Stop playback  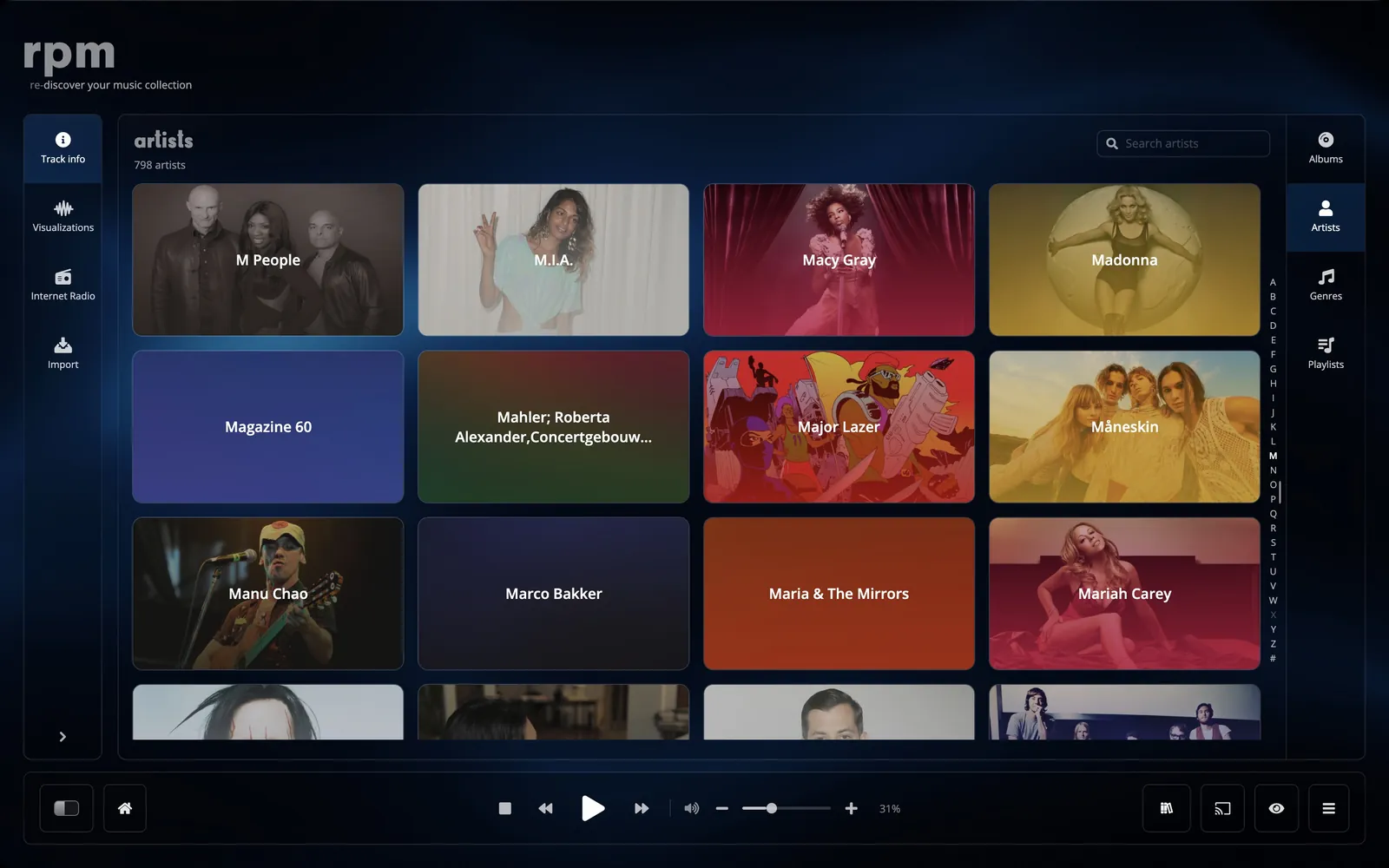(x=505, y=808)
